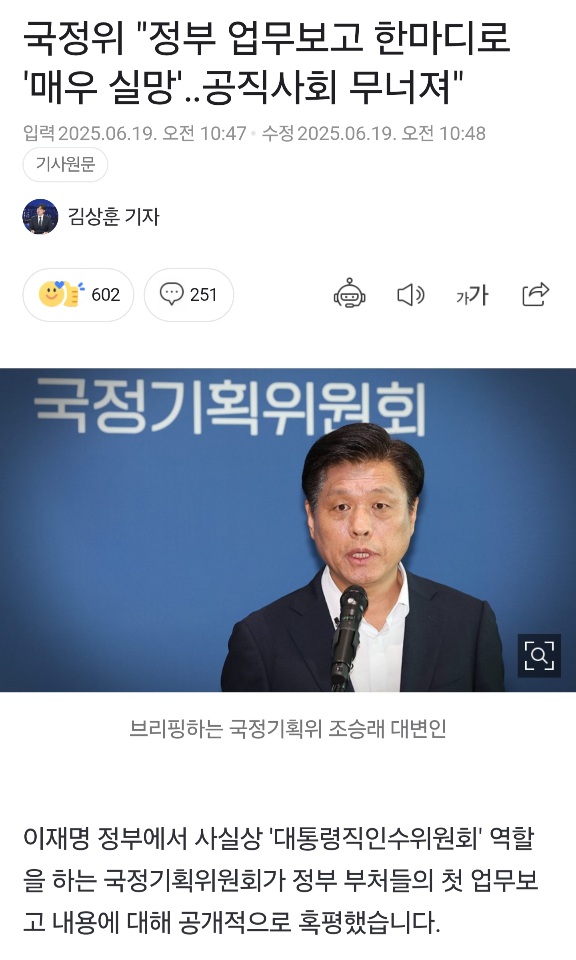
Task: Tap the smiley reaction emoji
Action: point(51,294)
